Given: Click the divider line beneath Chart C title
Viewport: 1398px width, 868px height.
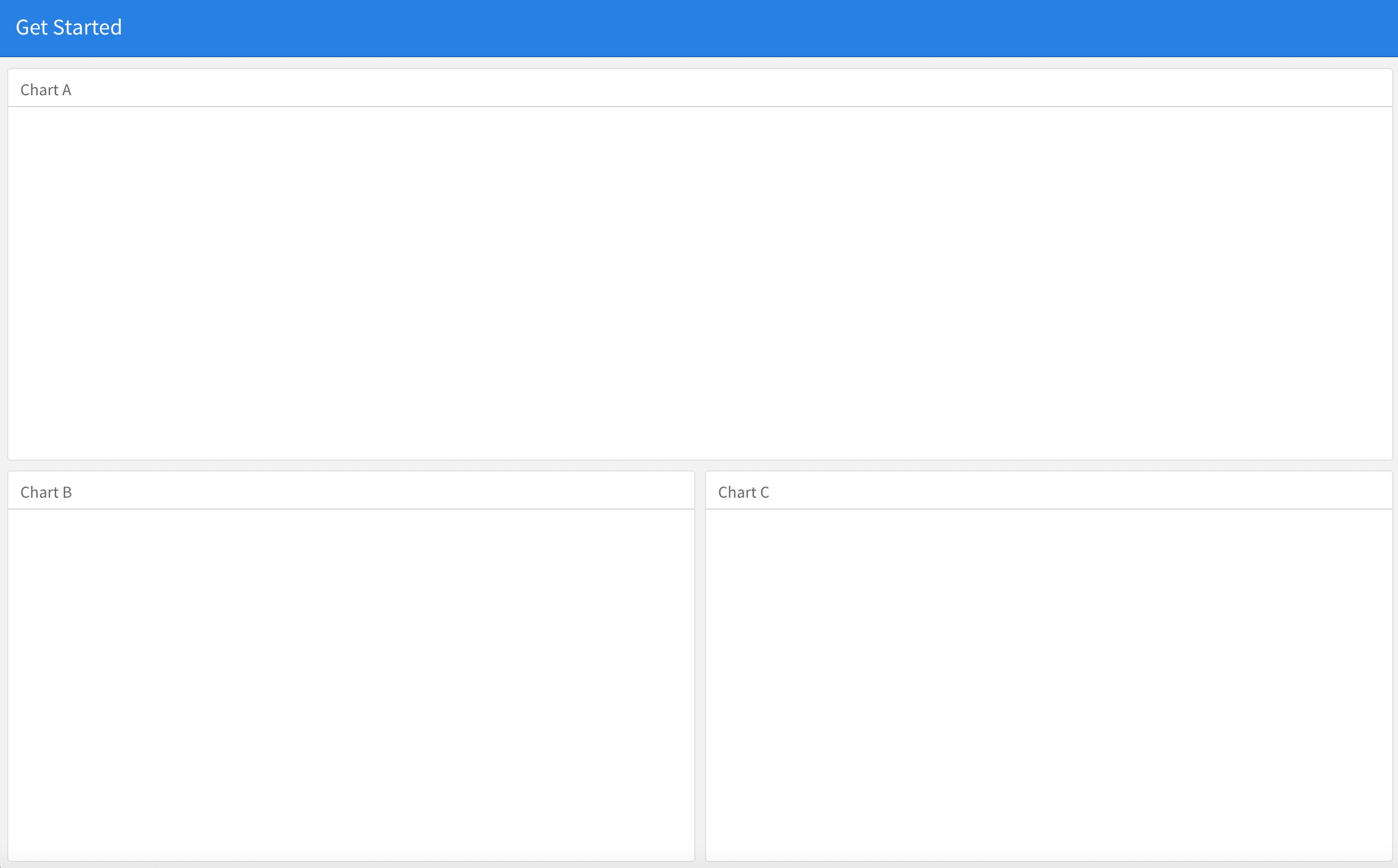Looking at the screenshot, I should 1048,509.
